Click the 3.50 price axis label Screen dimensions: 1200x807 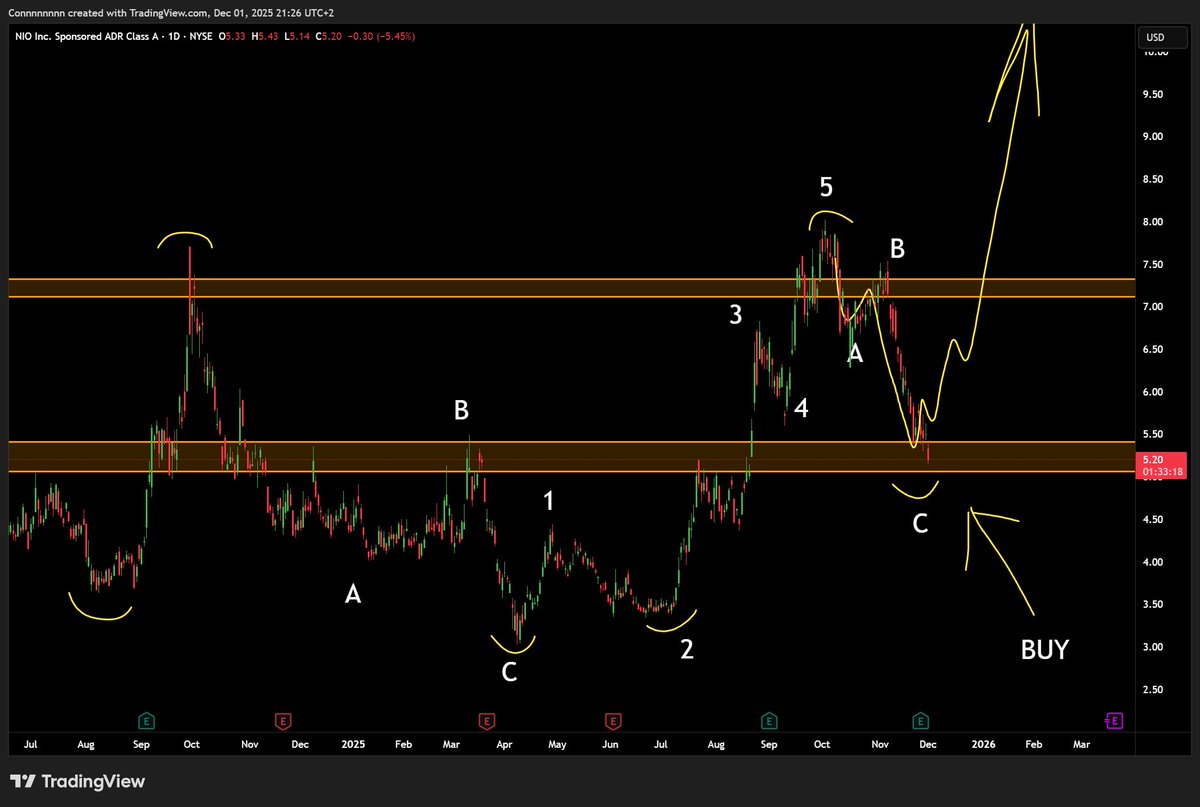(x=1153, y=605)
